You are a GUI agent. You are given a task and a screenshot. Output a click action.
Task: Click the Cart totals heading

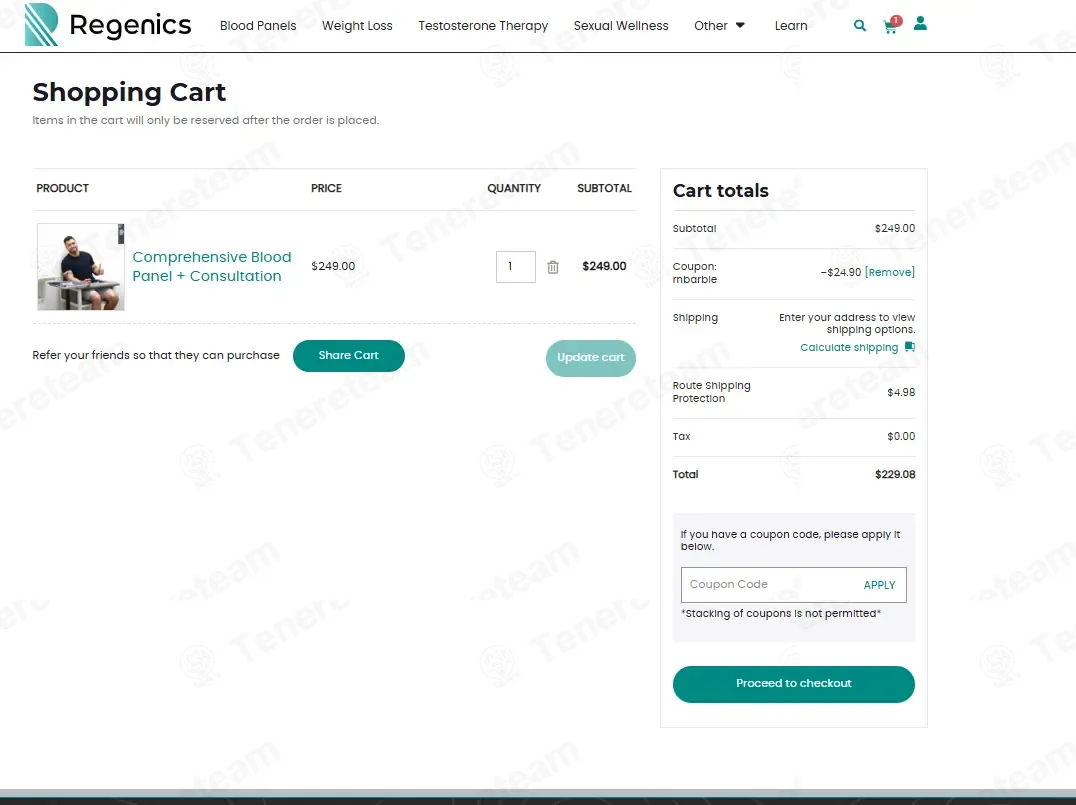(x=721, y=191)
